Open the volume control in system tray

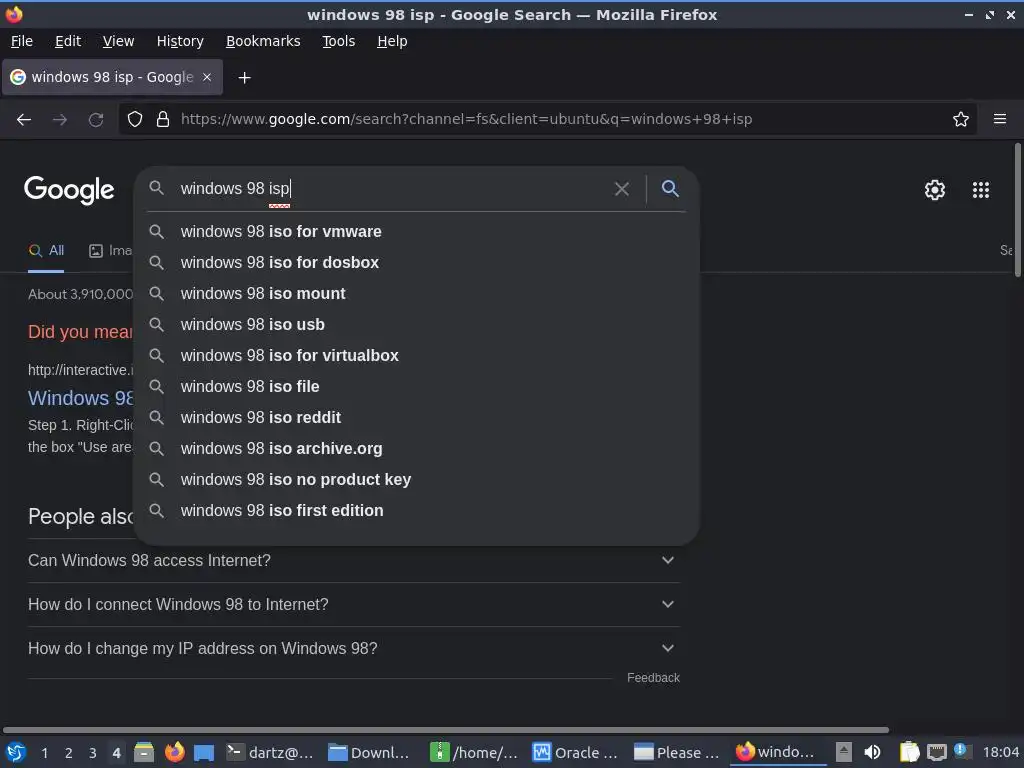pyautogui.click(x=872, y=752)
